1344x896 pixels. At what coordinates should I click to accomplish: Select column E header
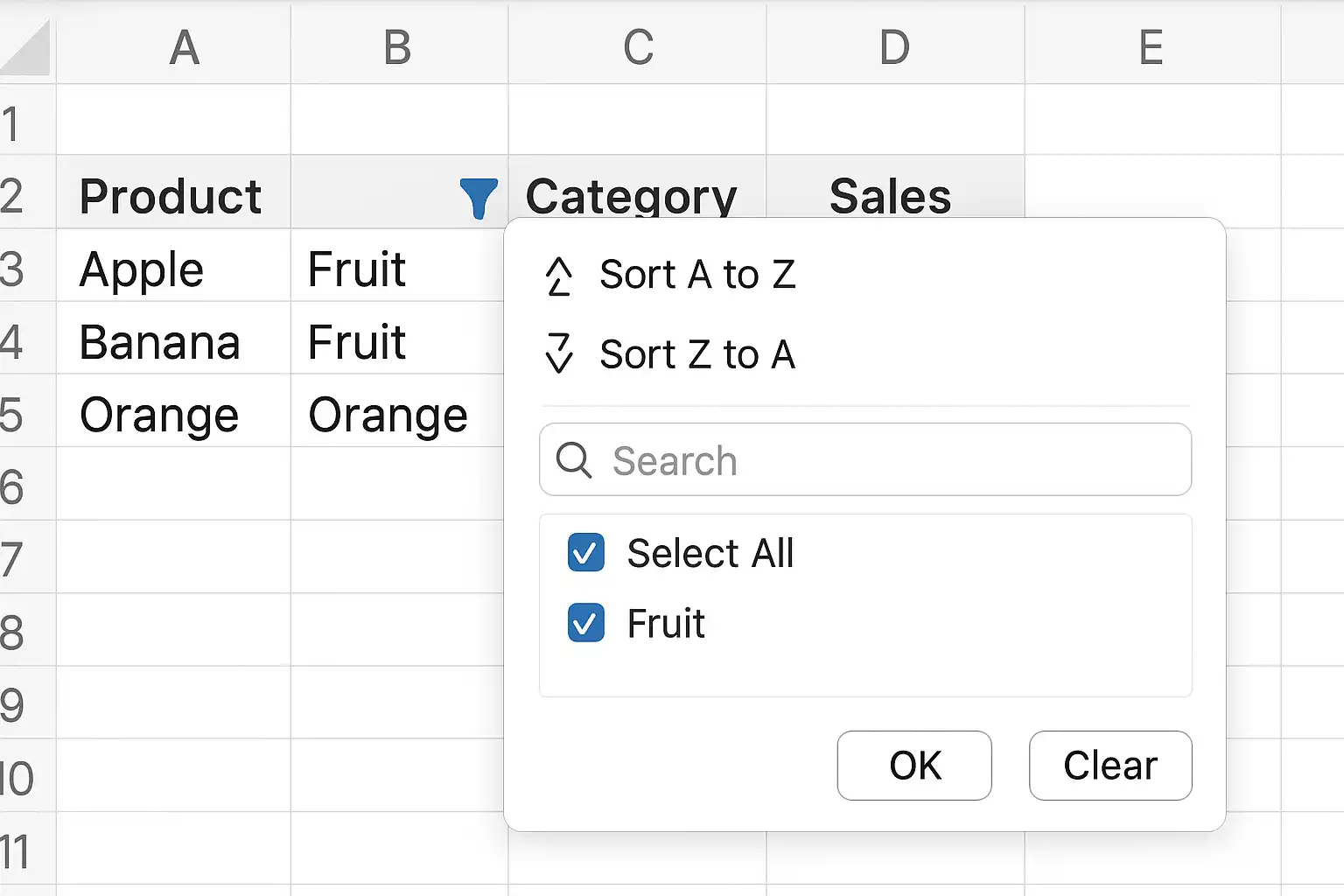[1152, 47]
